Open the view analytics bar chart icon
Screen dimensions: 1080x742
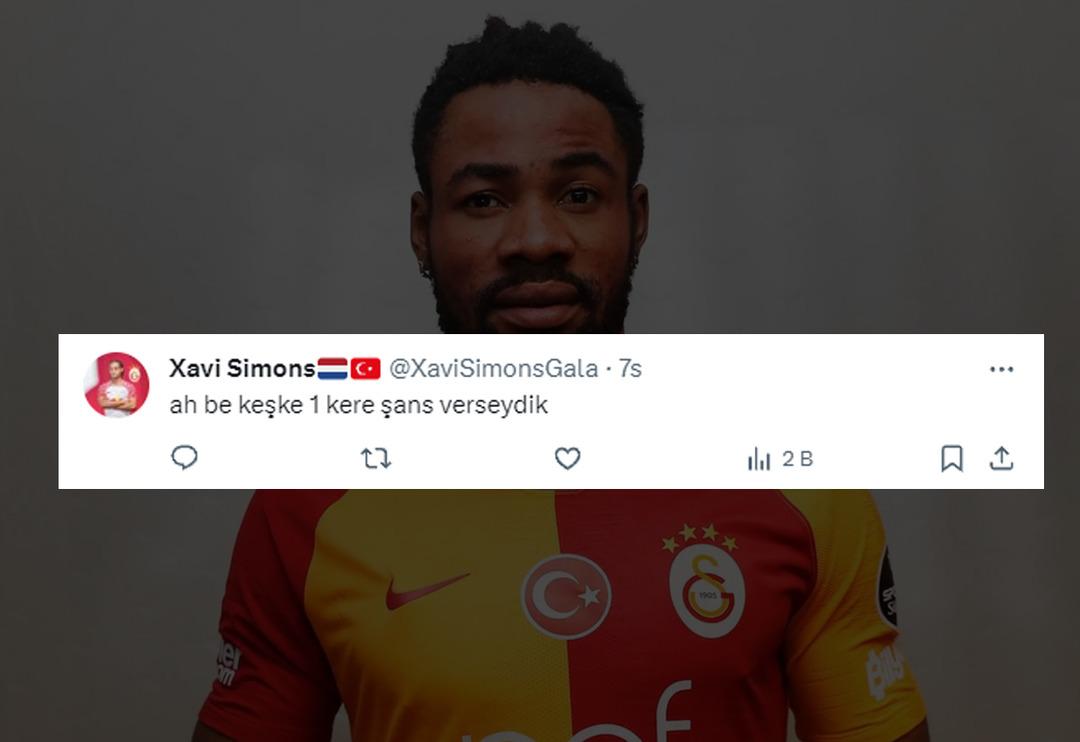[758, 459]
